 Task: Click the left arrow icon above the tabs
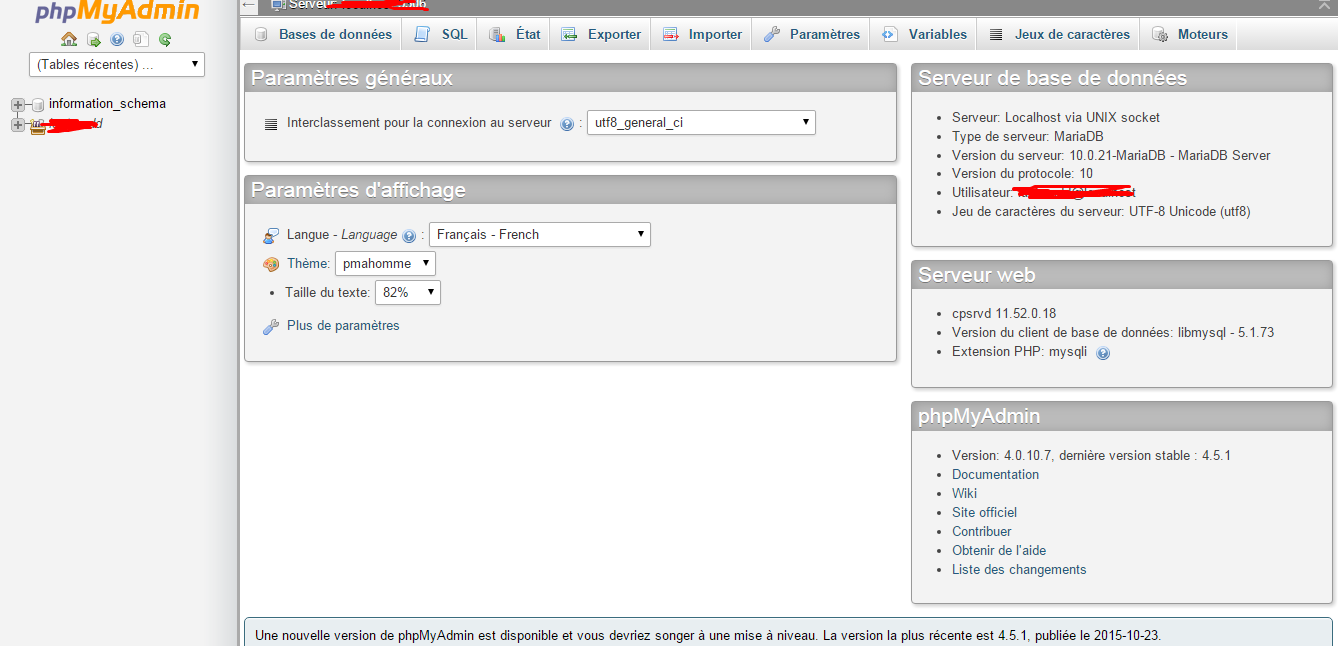[249, 5]
